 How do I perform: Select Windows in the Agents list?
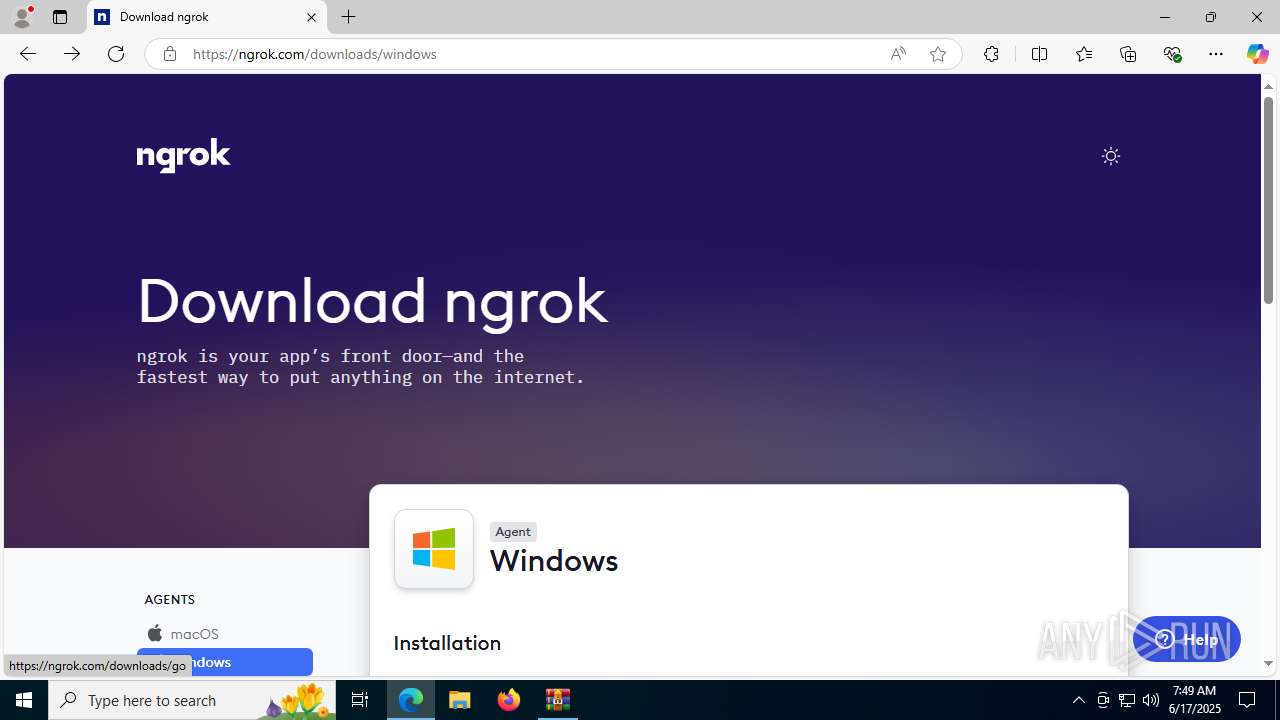224,662
